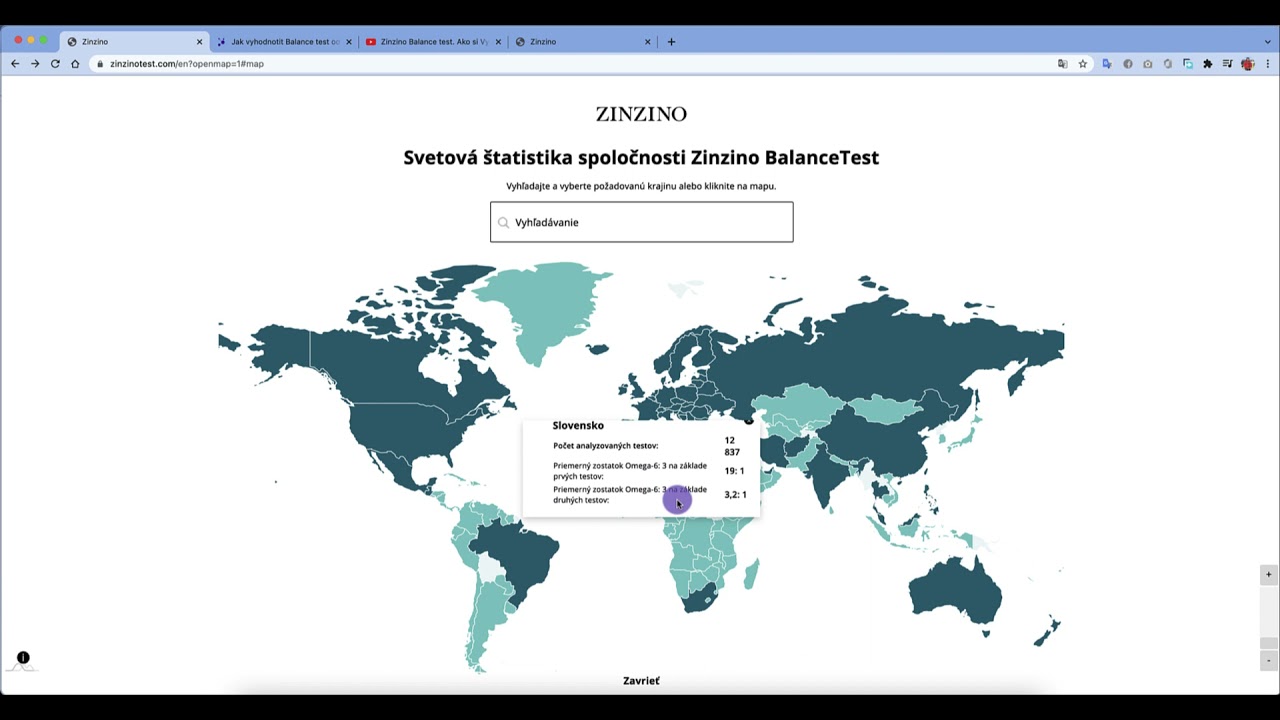The image size is (1280, 720).
Task: Select Australia on the map
Action: pyautogui.click(x=955, y=590)
